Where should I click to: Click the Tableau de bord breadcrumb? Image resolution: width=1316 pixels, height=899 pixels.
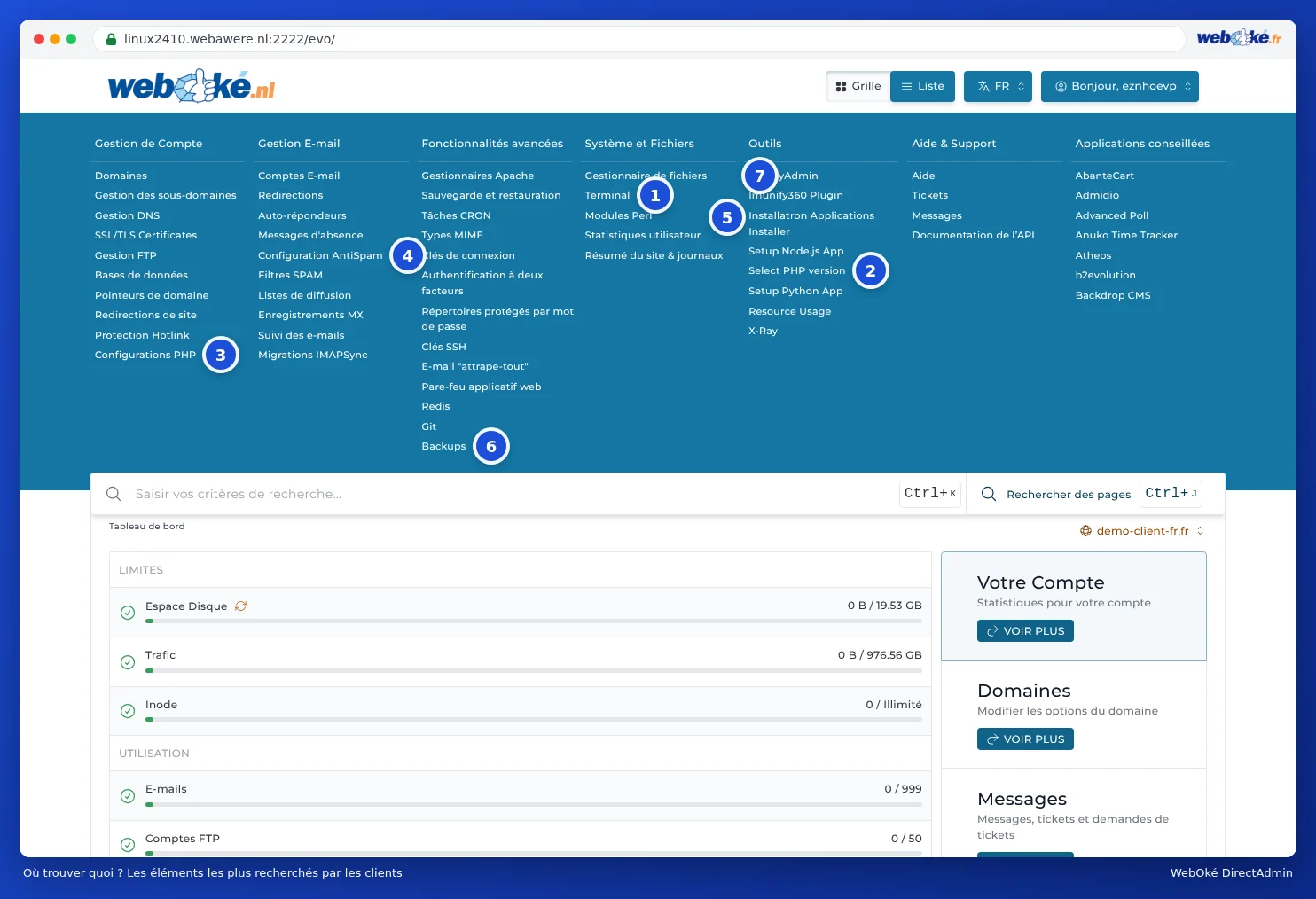point(147,527)
